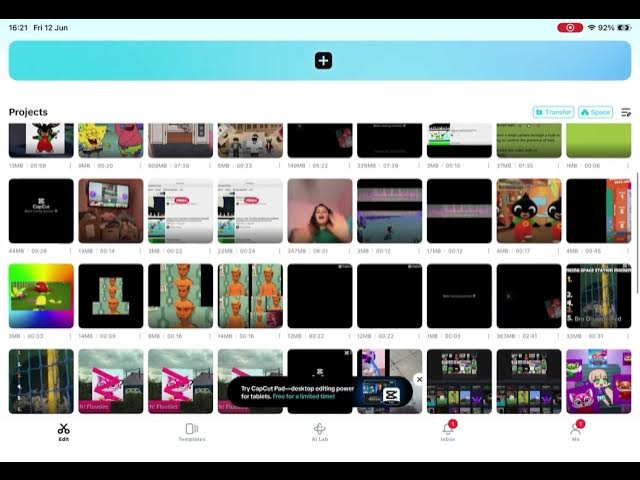Open more options for 13MB 00:59 project
Screen dimensions: 640x480
(x=70, y=166)
